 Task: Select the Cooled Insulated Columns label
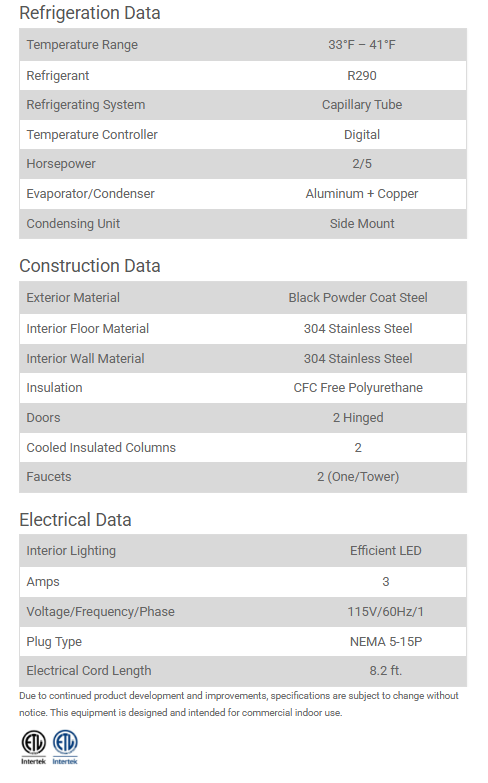point(101,447)
